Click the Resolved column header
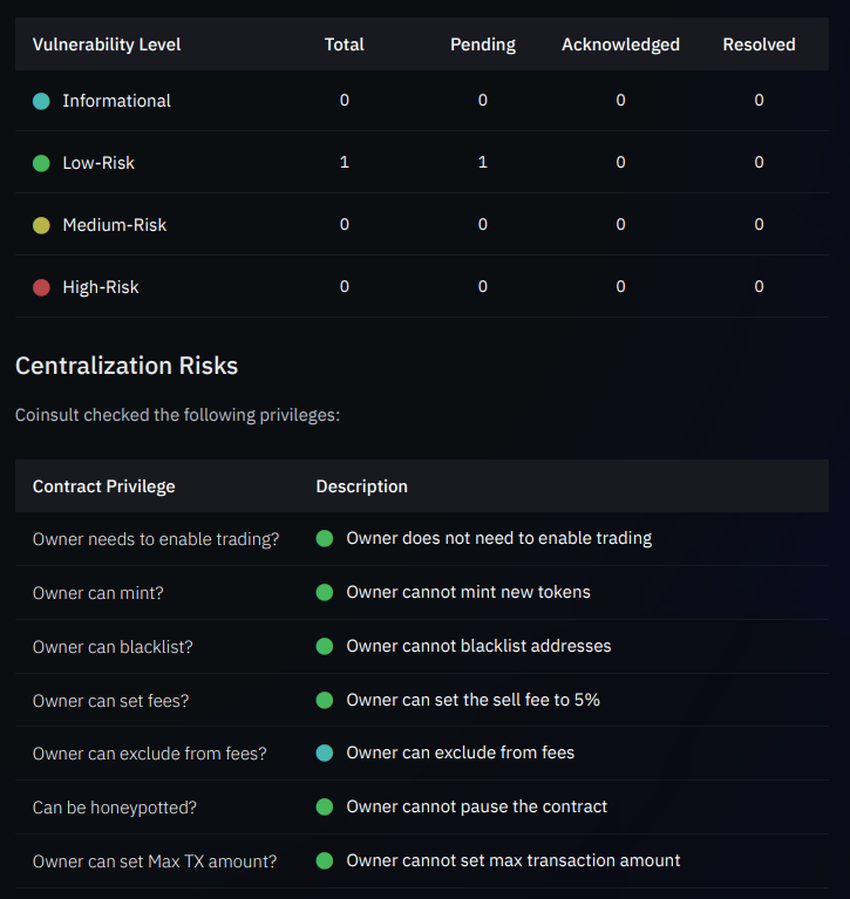 click(759, 45)
